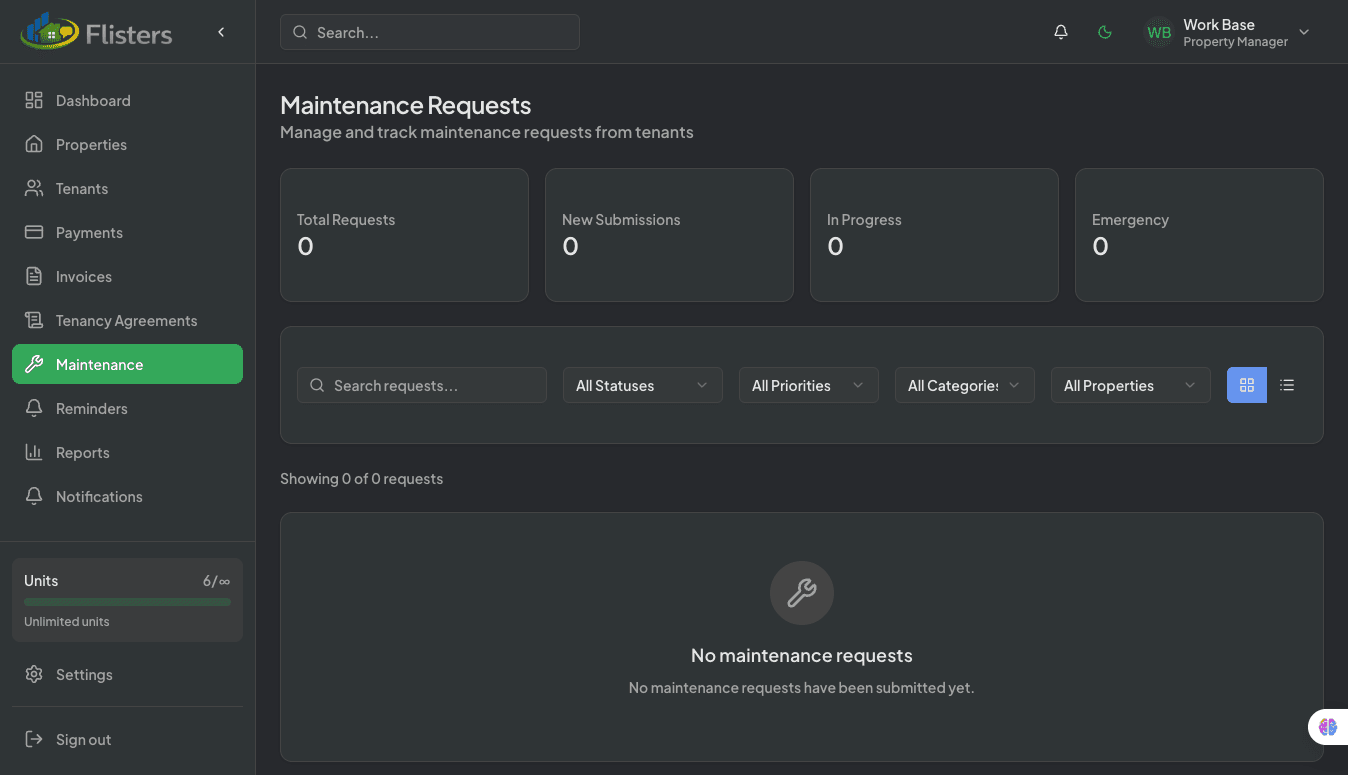Click the floating brain assistant icon

click(x=1327, y=727)
